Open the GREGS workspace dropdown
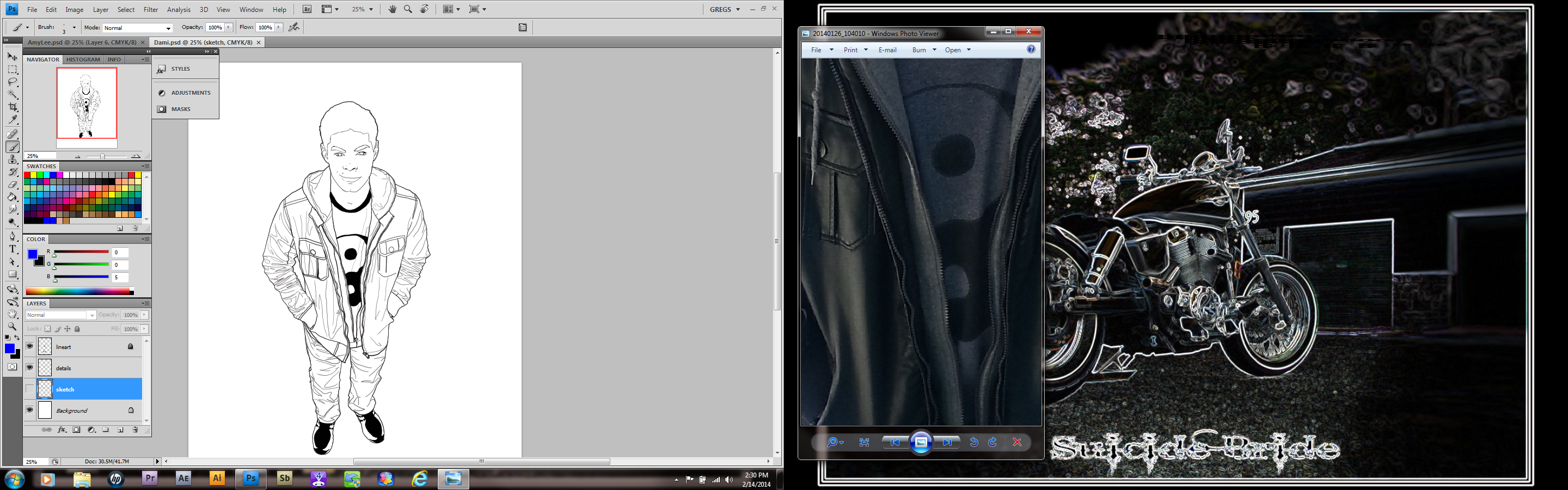 (725, 9)
